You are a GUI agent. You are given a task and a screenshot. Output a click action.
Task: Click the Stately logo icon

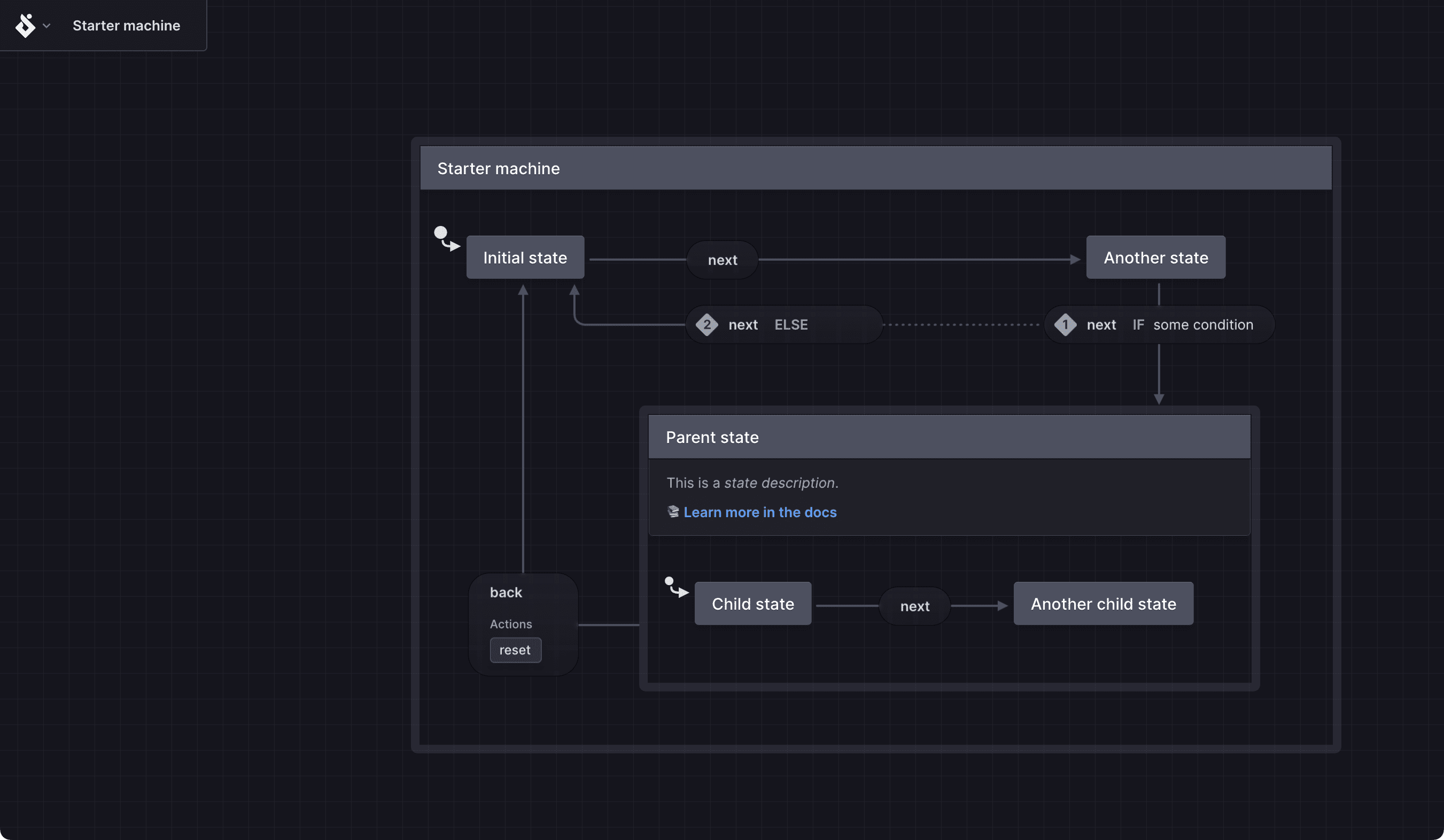point(25,26)
